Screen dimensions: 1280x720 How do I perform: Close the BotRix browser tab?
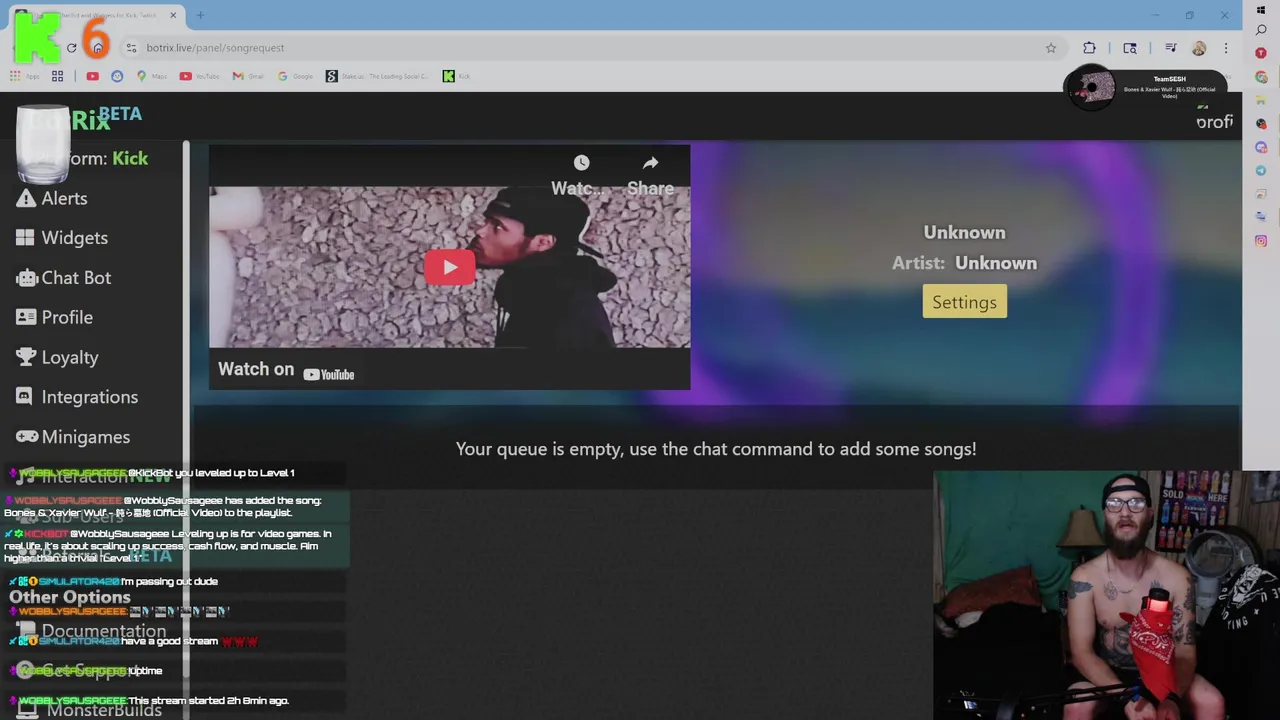pos(173,15)
